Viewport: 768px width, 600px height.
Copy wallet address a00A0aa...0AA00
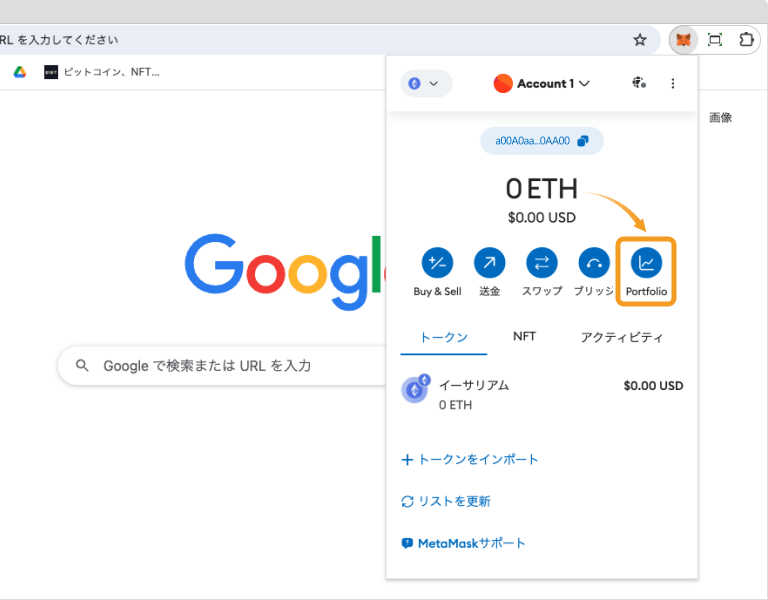tap(541, 141)
